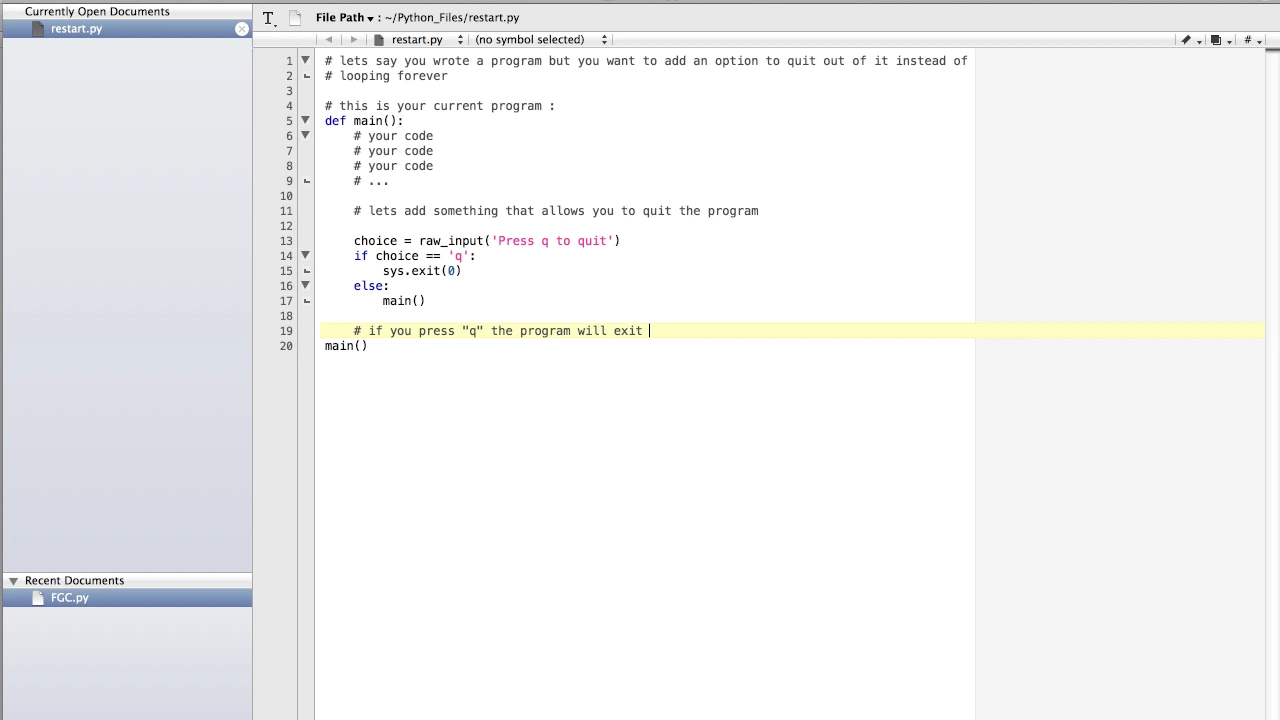Viewport: 1280px width, 720px height.
Task: Collapse the comment block fold at line 6
Action: pyautogui.click(x=306, y=135)
